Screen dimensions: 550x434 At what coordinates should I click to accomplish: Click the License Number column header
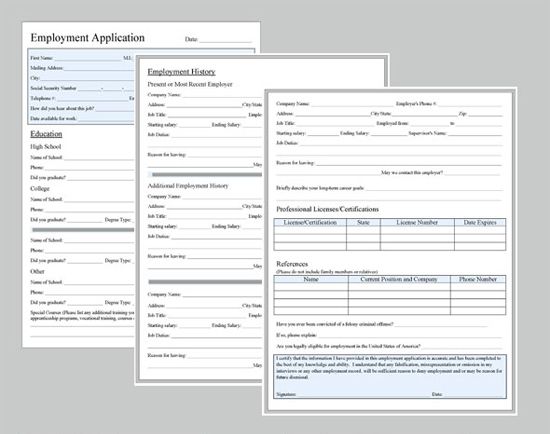417,222
